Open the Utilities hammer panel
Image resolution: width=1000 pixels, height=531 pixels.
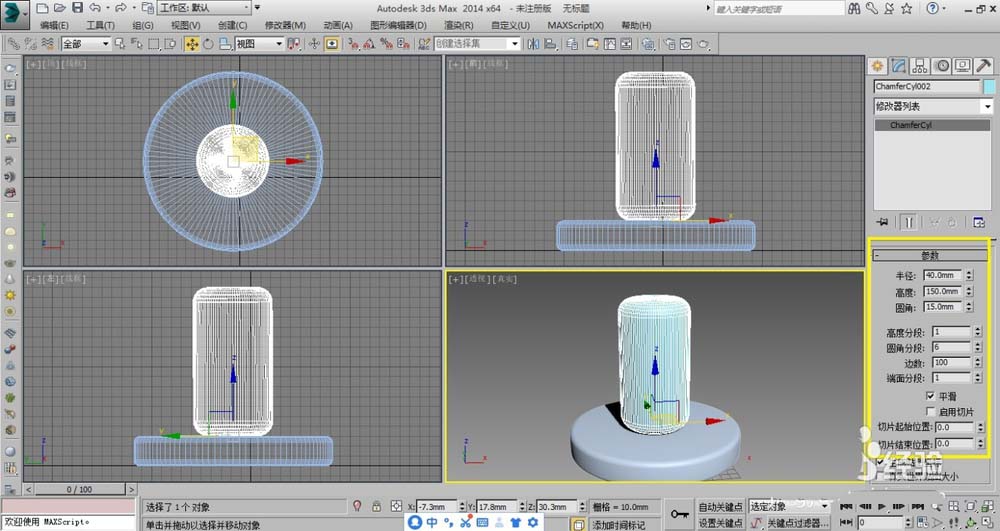pyautogui.click(x=983, y=66)
